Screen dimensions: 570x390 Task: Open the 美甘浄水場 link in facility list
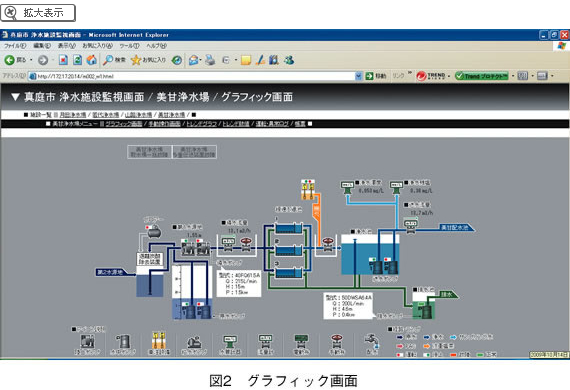click(171, 115)
